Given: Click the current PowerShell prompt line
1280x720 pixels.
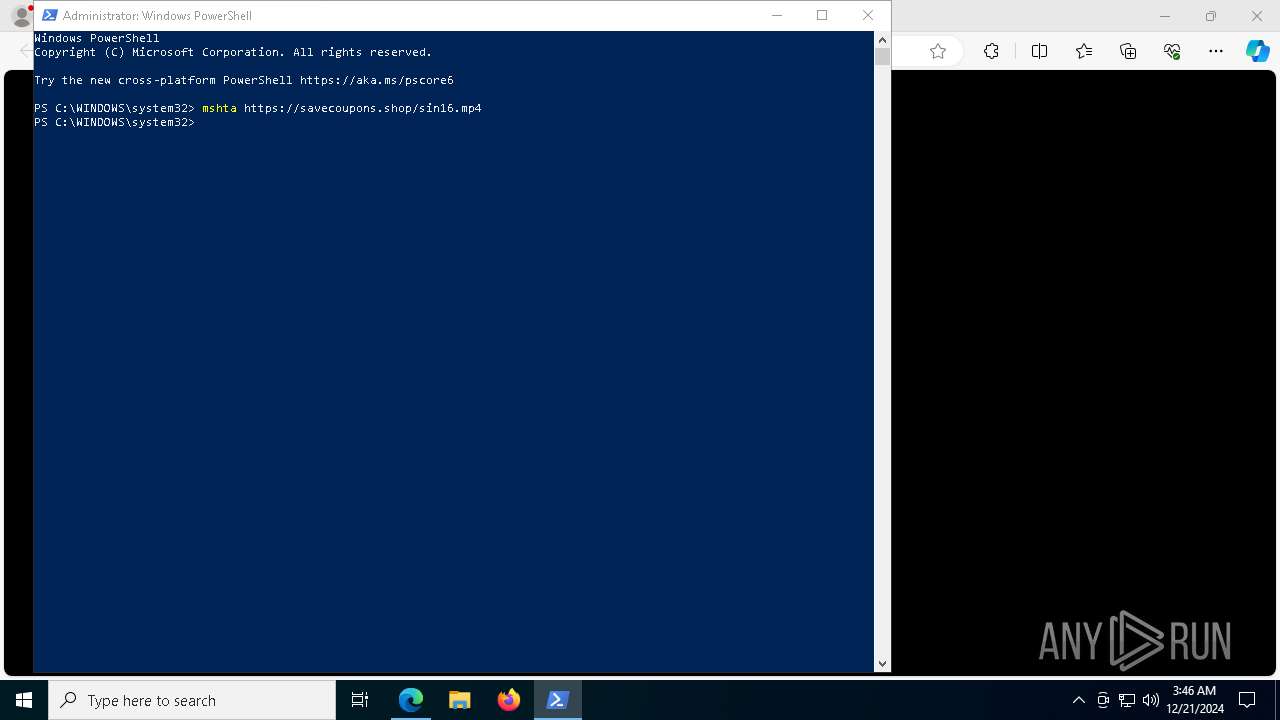Looking at the screenshot, I should (114, 122).
